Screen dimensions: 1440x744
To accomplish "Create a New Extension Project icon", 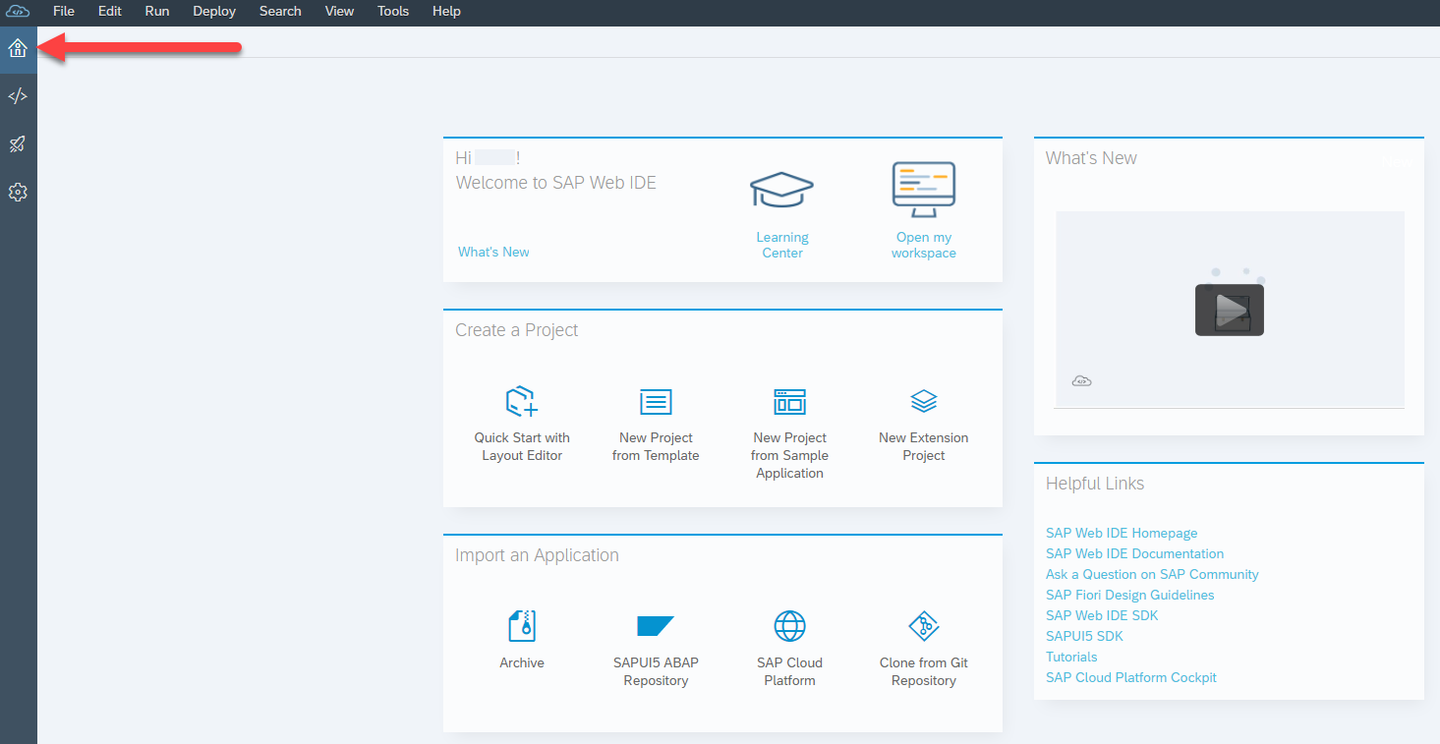I will click(x=924, y=401).
